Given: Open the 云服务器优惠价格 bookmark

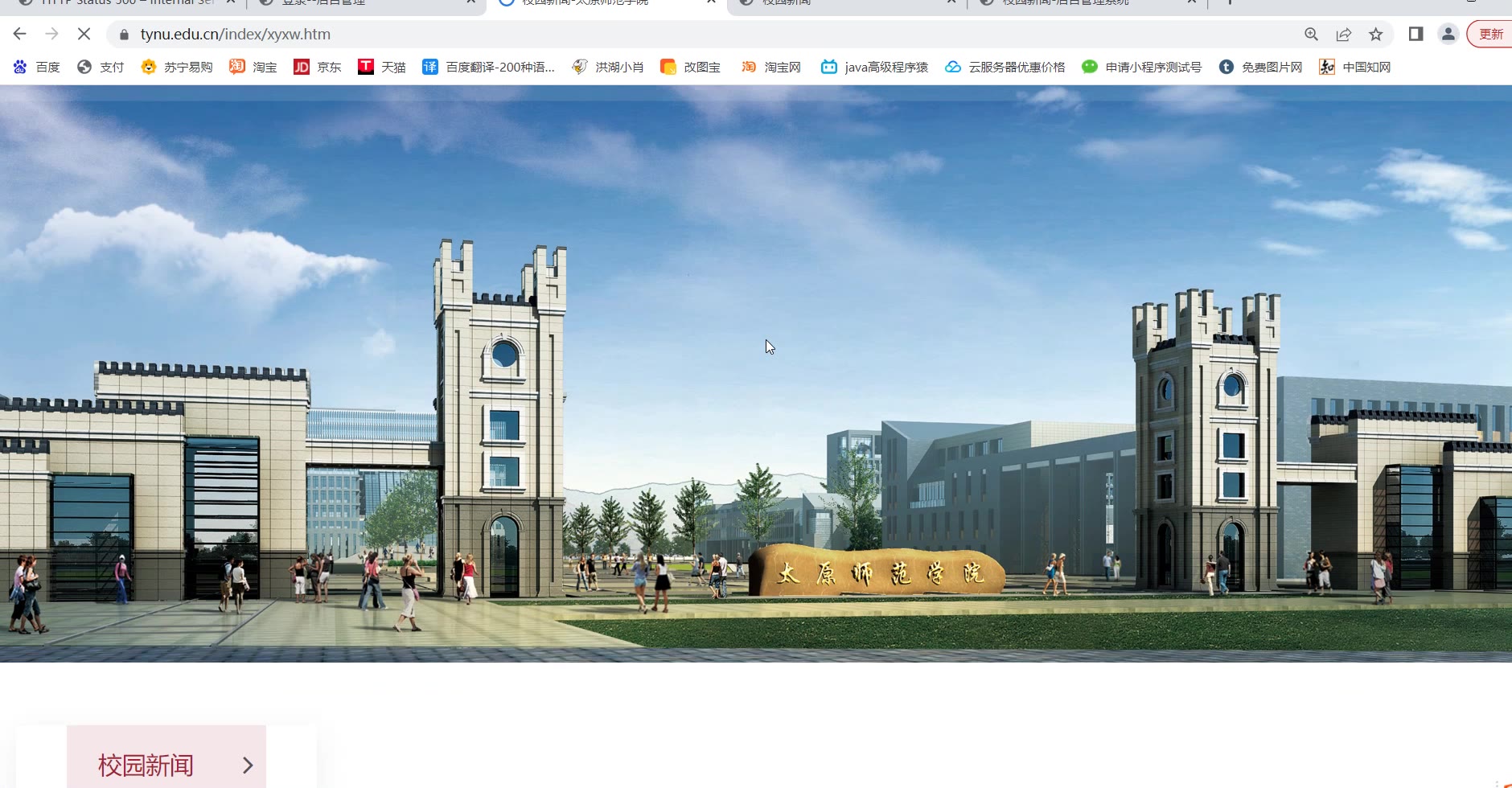Looking at the screenshot, I should point(1005,67).
